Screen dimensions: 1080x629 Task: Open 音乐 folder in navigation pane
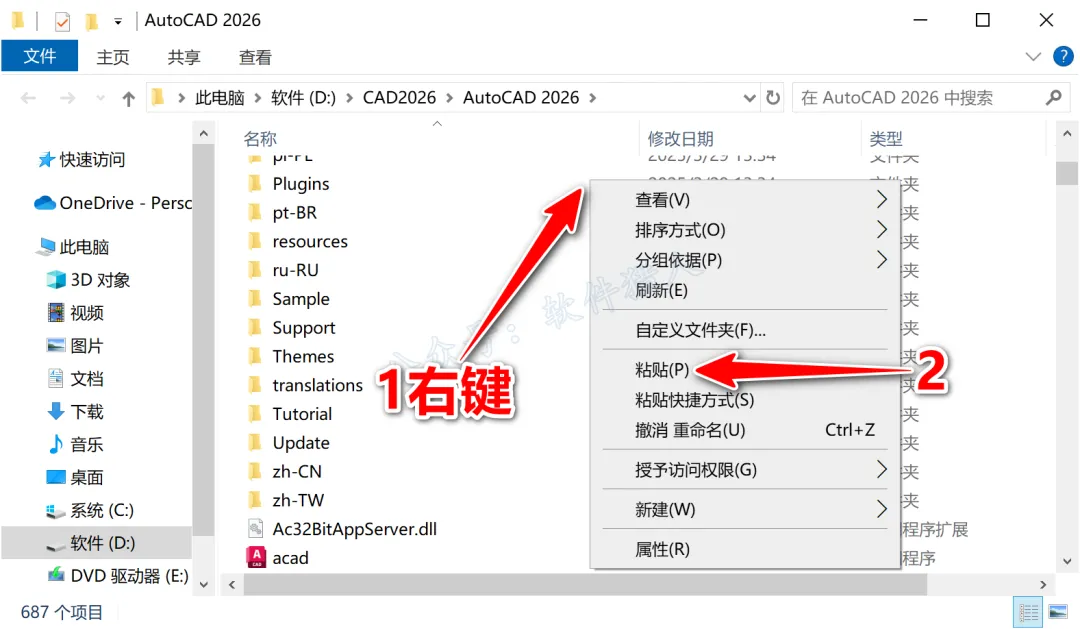[75, 444]
